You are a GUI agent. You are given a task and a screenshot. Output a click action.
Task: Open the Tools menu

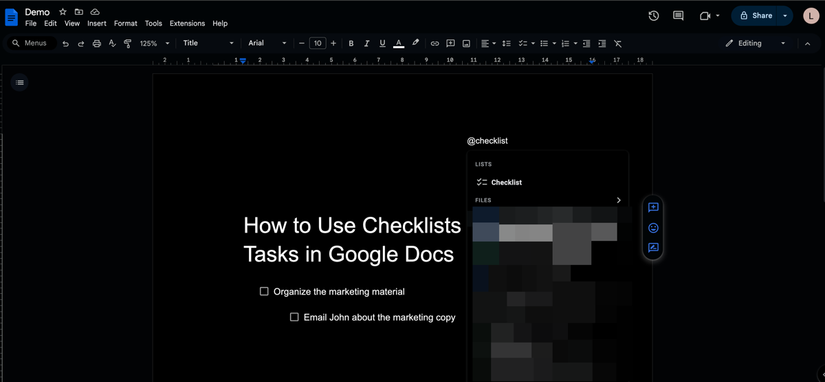click(154, 24)
